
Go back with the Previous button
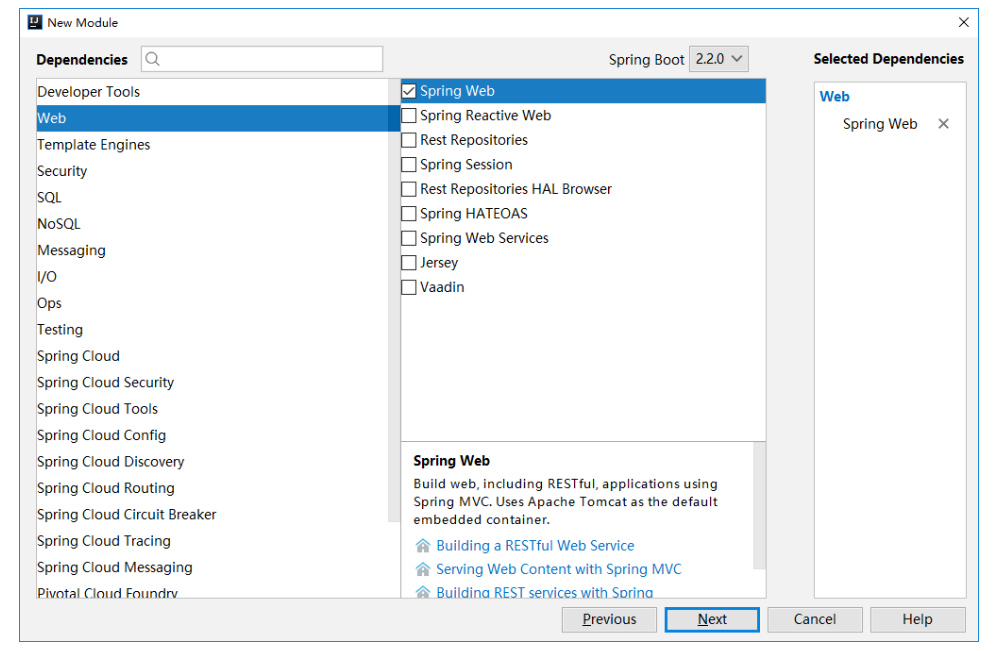pyautogui.click(x=609, y=619)
